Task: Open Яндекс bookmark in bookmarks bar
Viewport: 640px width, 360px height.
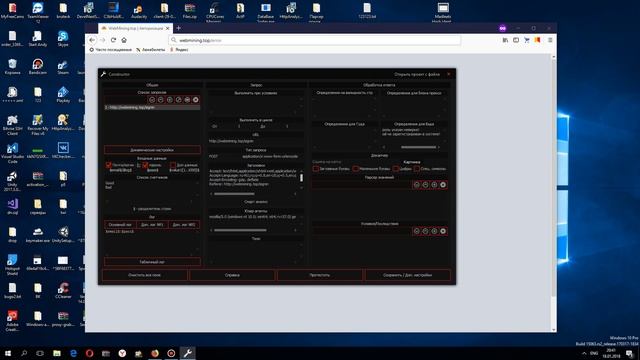Action: [179, 49]
